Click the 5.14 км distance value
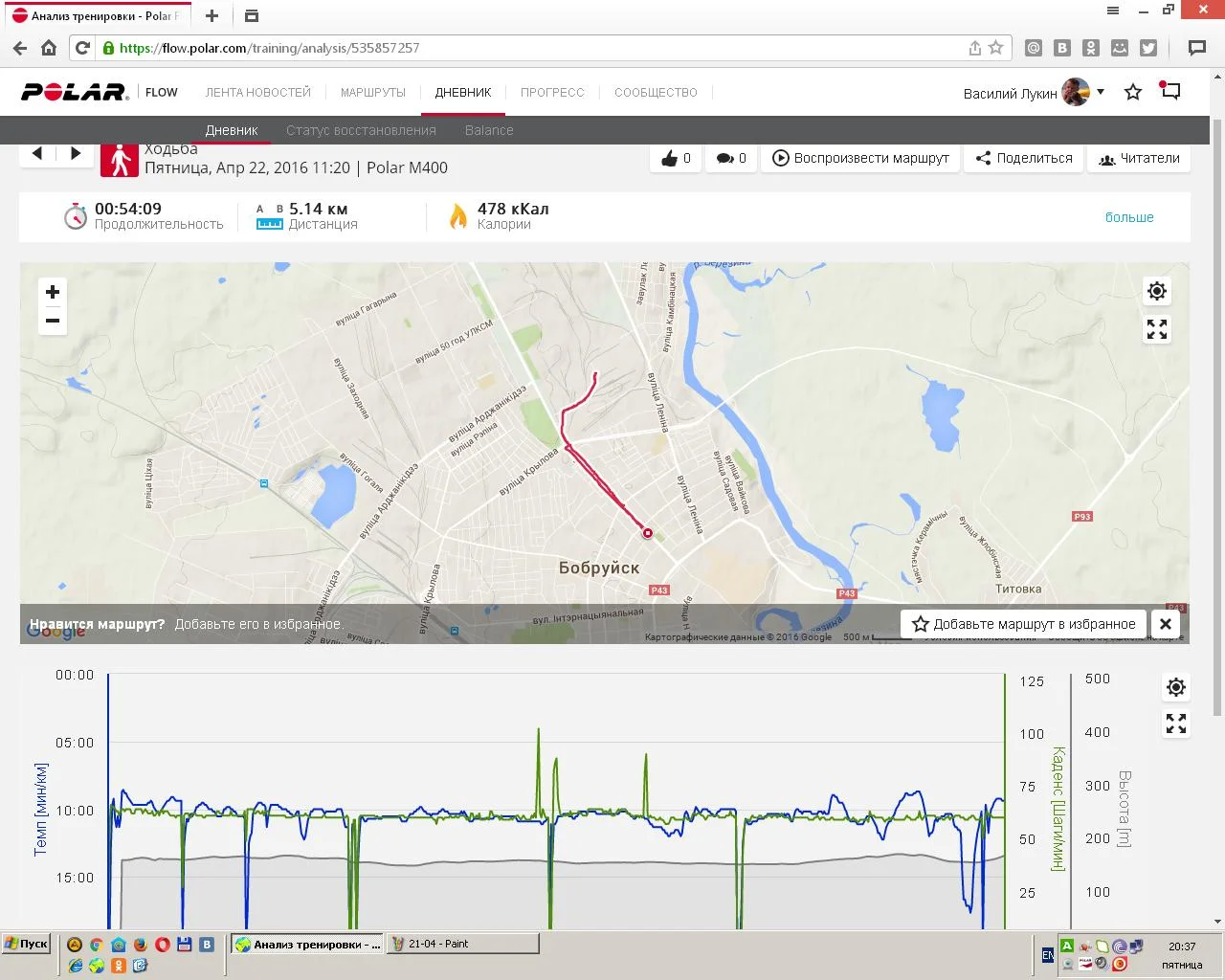 point(318,209)
